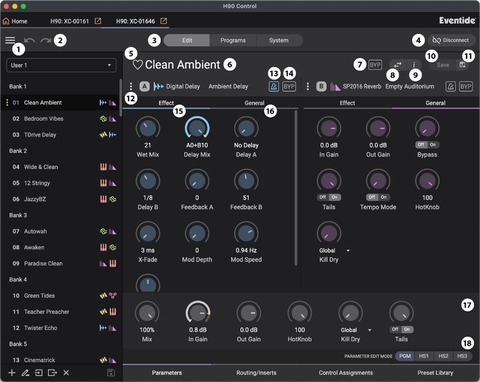Swap algorithms A and B icon
Image resolution: width=480 pixels, height=382 pixels.
coord(398,65)
